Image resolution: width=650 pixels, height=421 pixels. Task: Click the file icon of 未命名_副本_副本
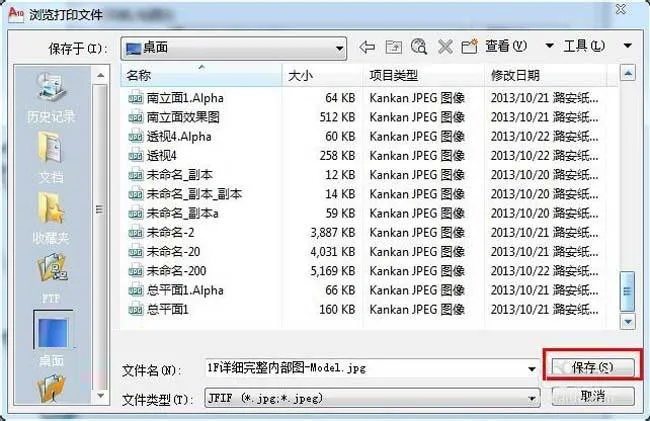coord(136,194)
